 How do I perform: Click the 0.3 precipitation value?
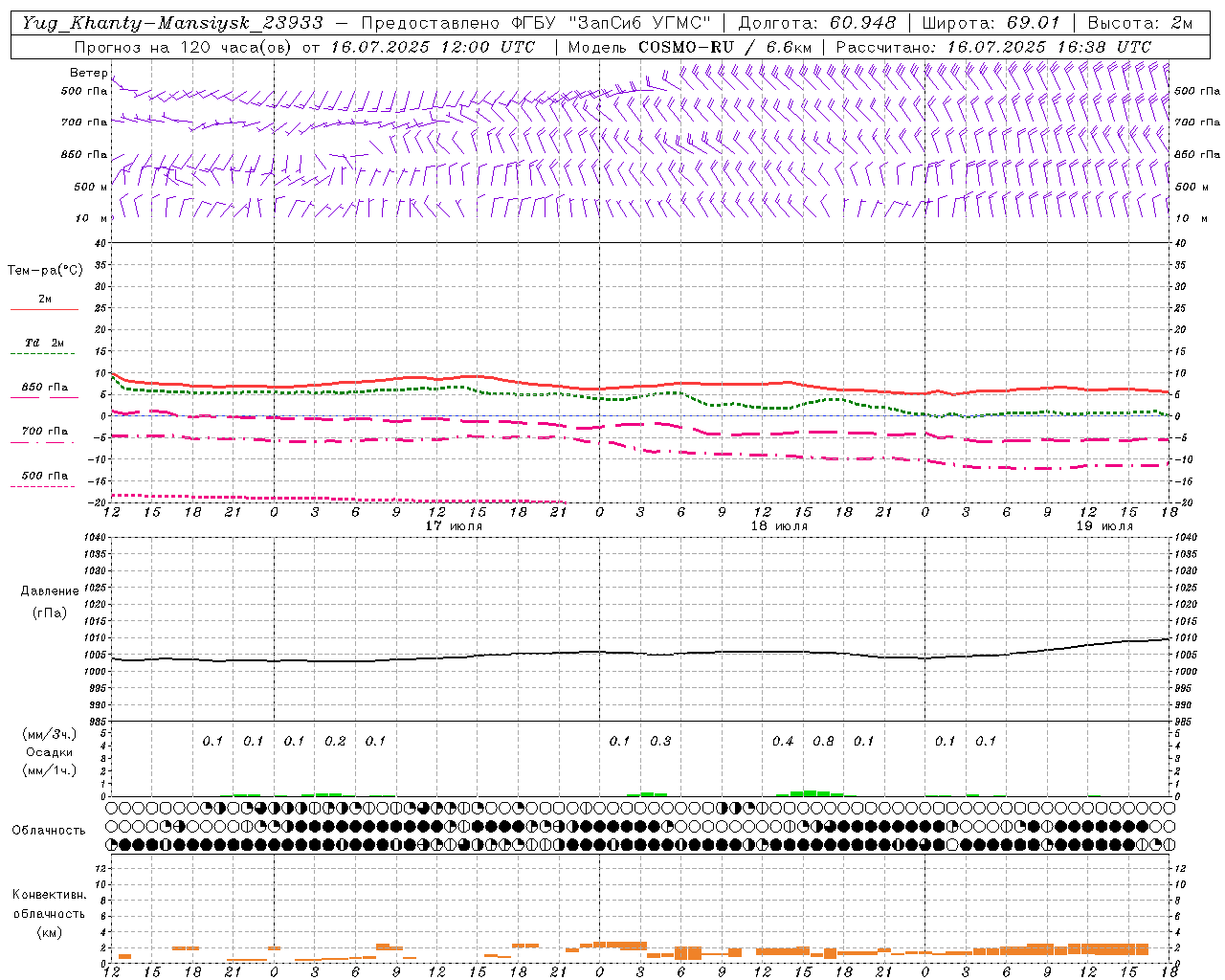[660, 741]
